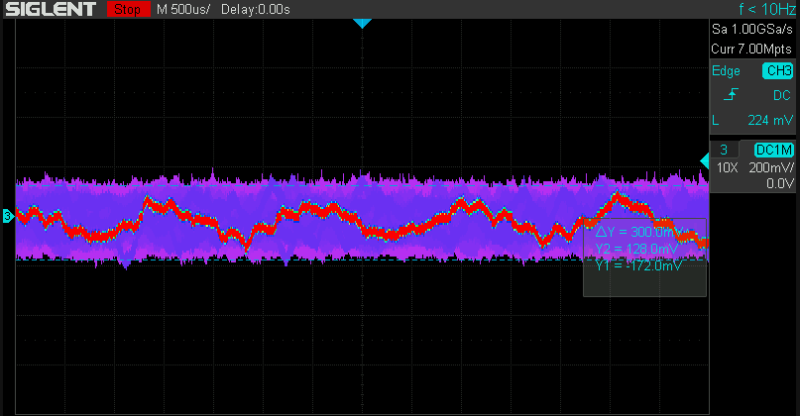Click the Sa 1.00GSa/s sample rate readout
The width and height of the screenshot is (800, 416).
pyautogui.click(x=752, y=32)
